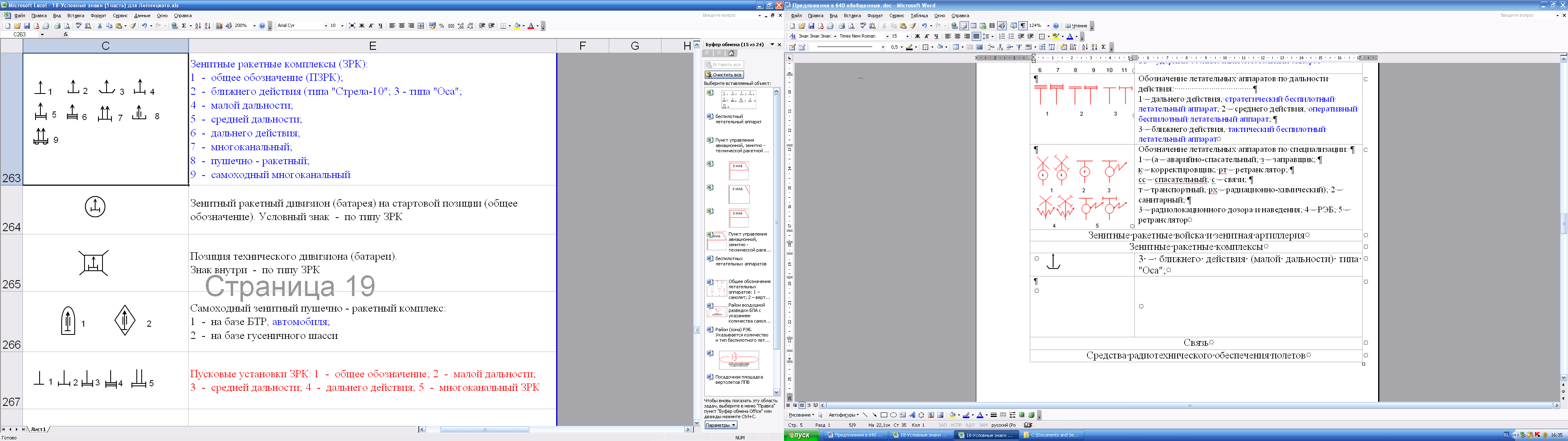Switch to 'Предложения в 640' taskbar button
The width and height of the screenshot is (1568, 441).
(x=855, y=435)
